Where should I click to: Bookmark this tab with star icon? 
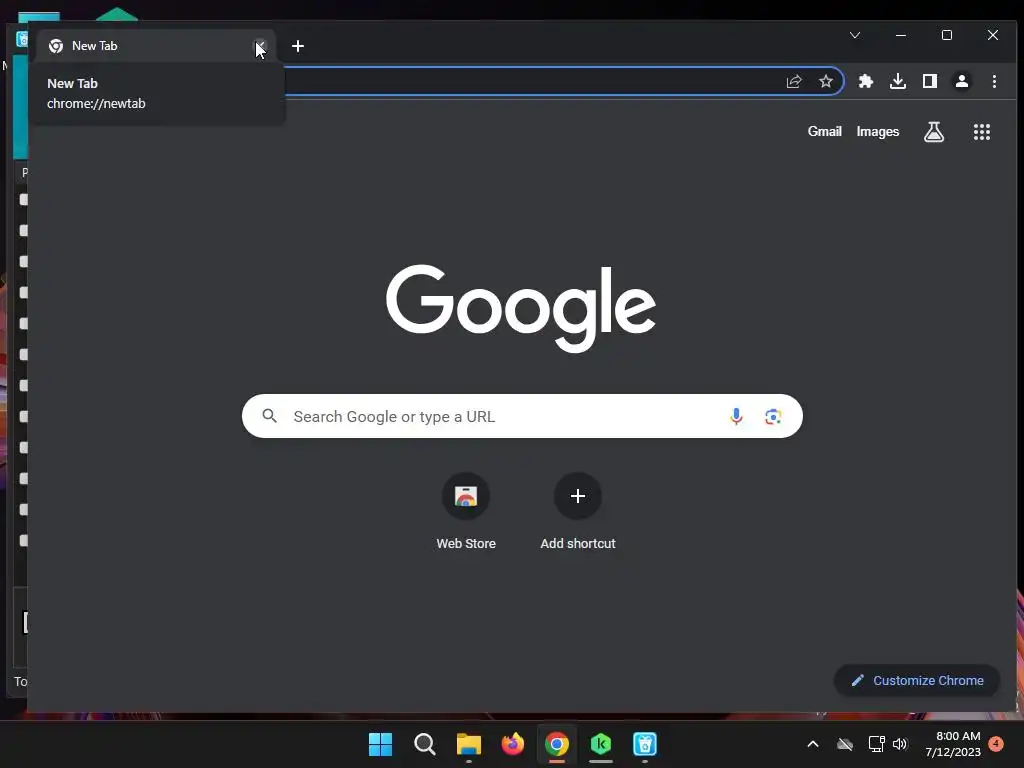pos(825,82)
